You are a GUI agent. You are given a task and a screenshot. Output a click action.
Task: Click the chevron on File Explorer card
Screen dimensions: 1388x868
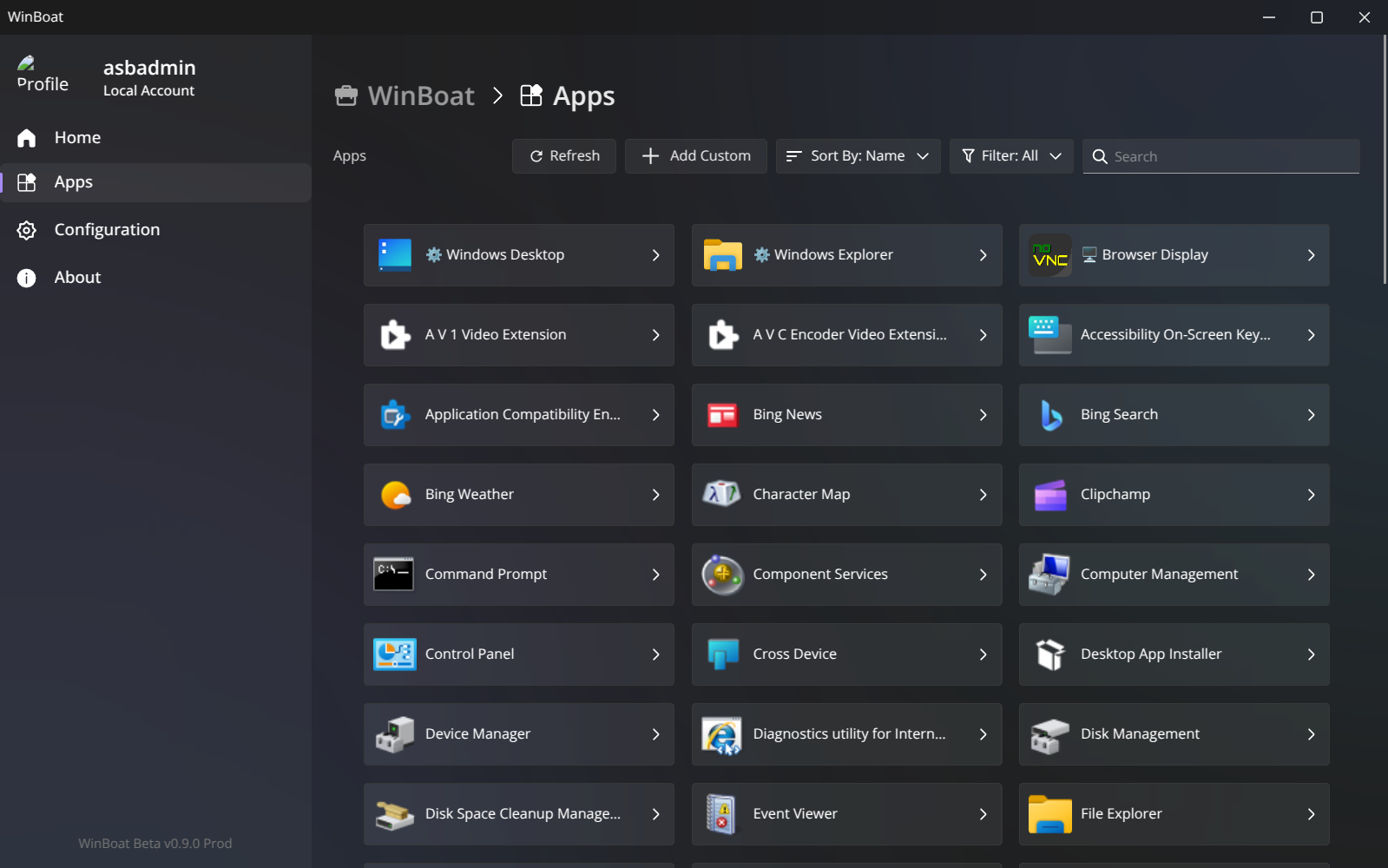(x=1311, y=814)
